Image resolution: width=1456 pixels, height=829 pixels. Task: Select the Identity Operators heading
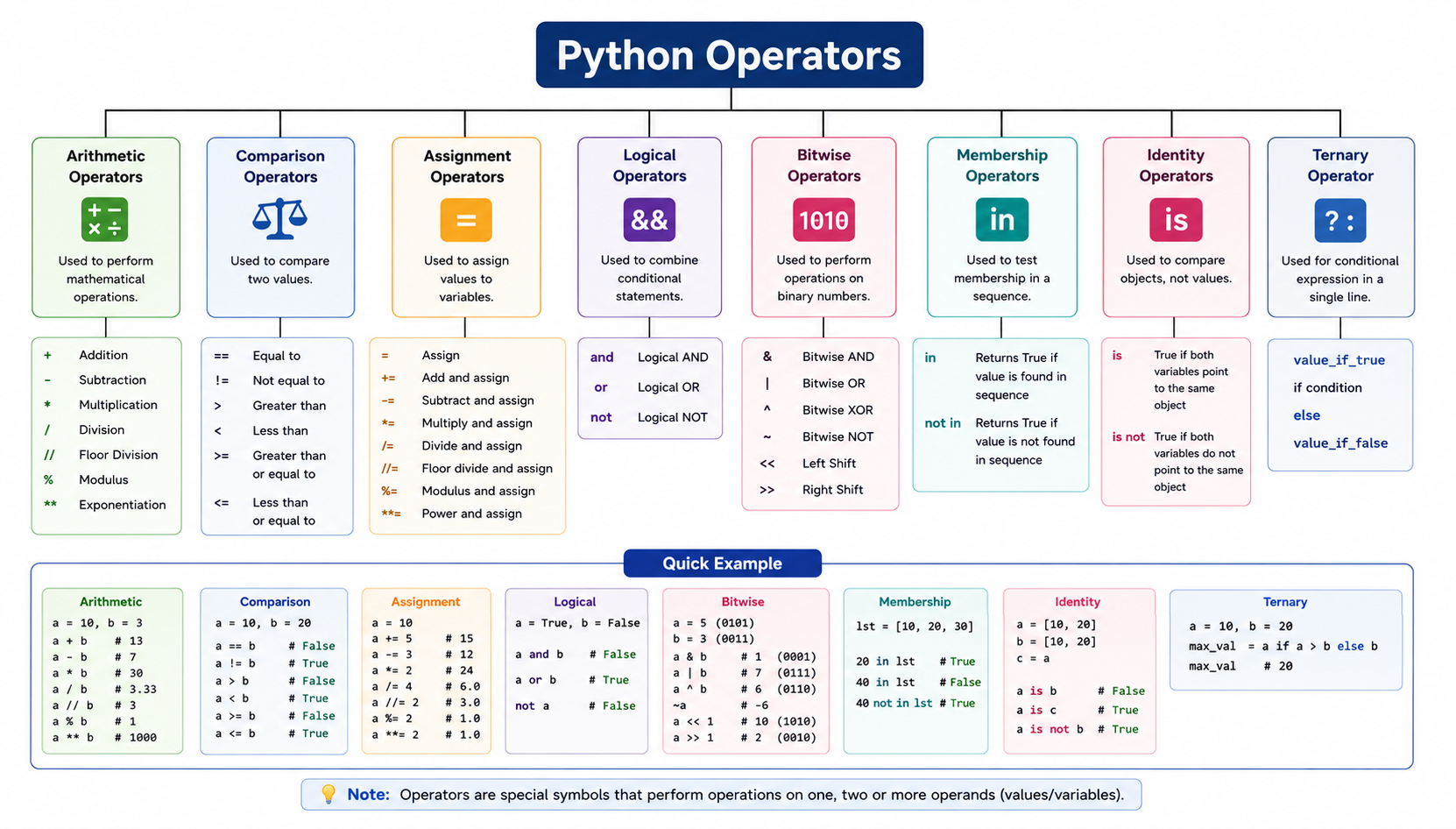[x=1176, y=166]
